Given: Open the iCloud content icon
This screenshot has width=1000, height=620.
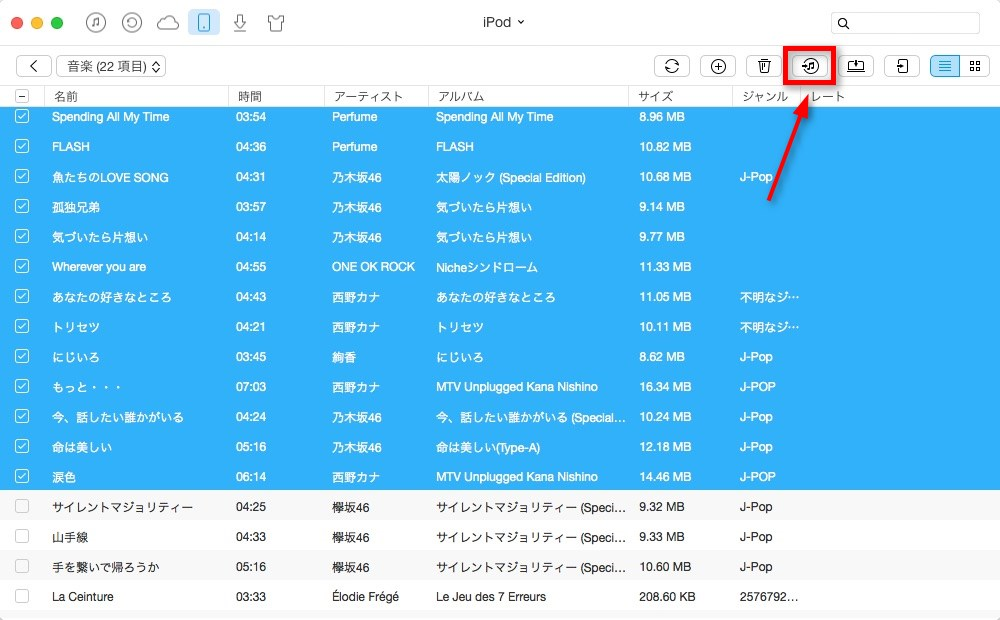Looking at the screenshot, I should click(168, 23).
